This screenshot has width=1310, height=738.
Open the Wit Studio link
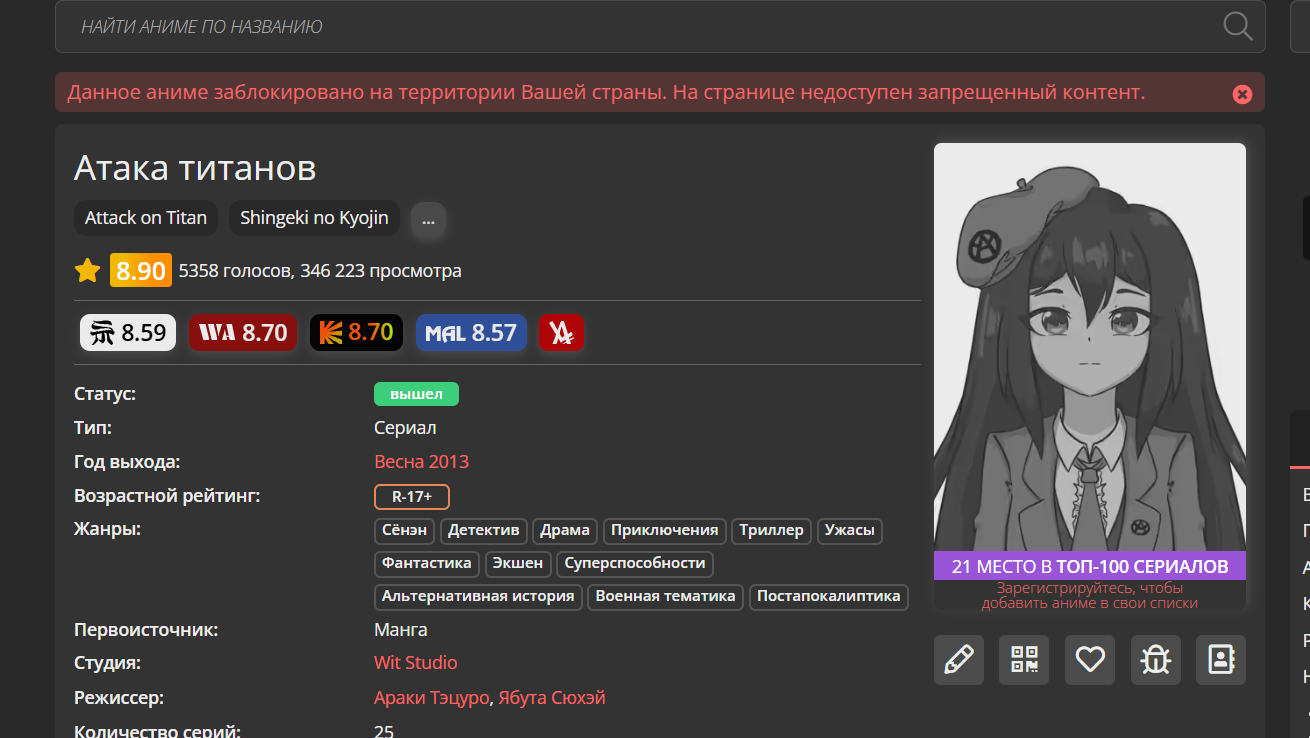[x=416, y=663]
